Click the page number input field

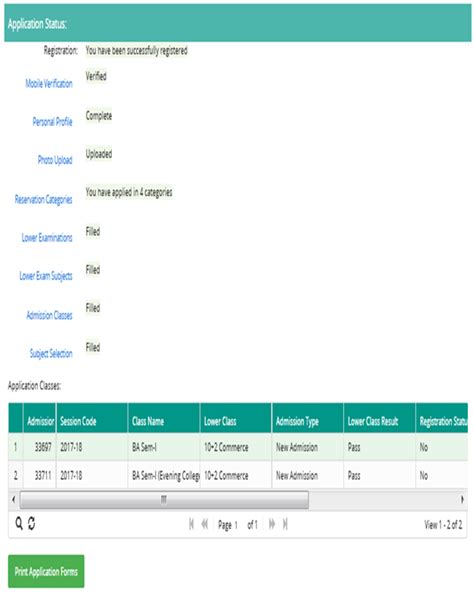[x=236, y=525]
